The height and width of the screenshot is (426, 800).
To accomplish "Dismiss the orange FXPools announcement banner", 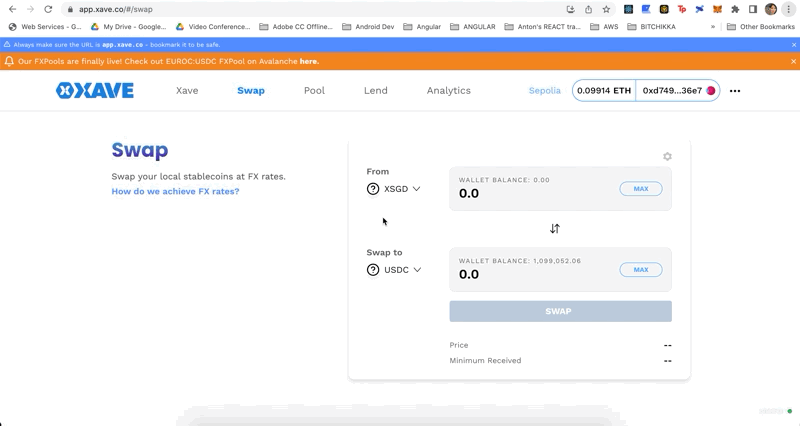I will point(794,62).
